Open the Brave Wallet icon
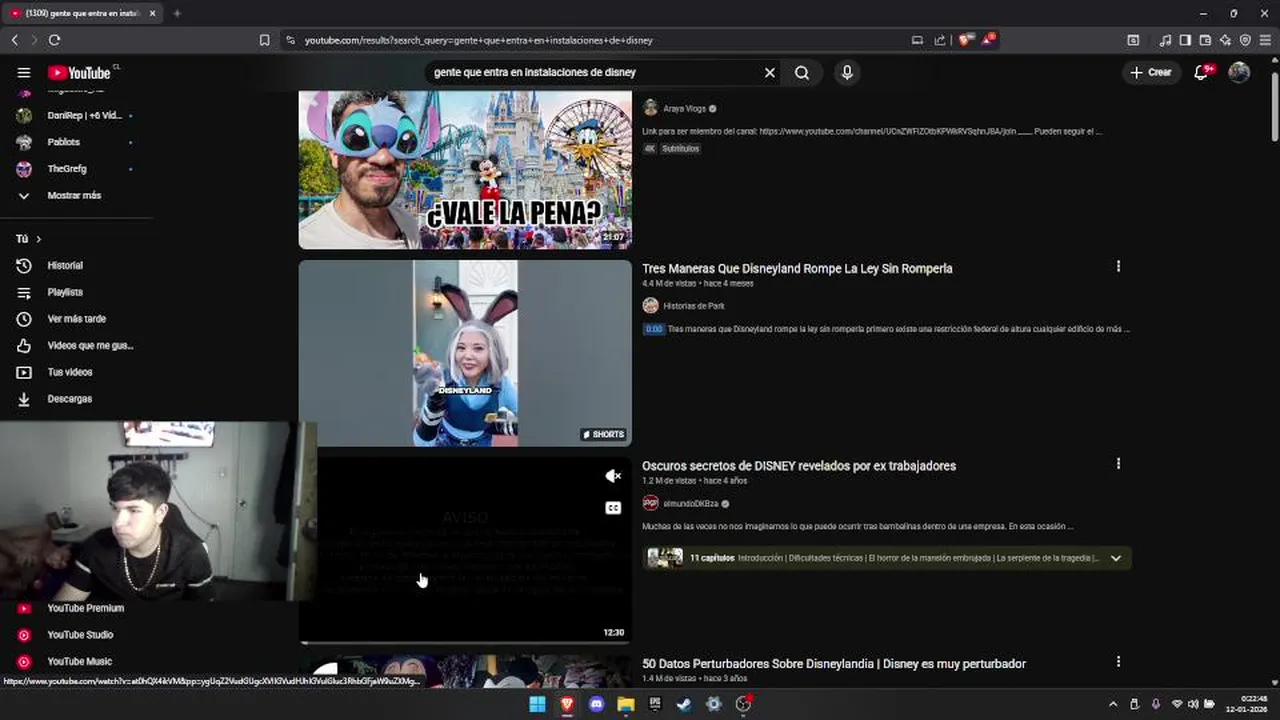The width and height of the screenshot is (1280, 720). [x=1205, y=40]
